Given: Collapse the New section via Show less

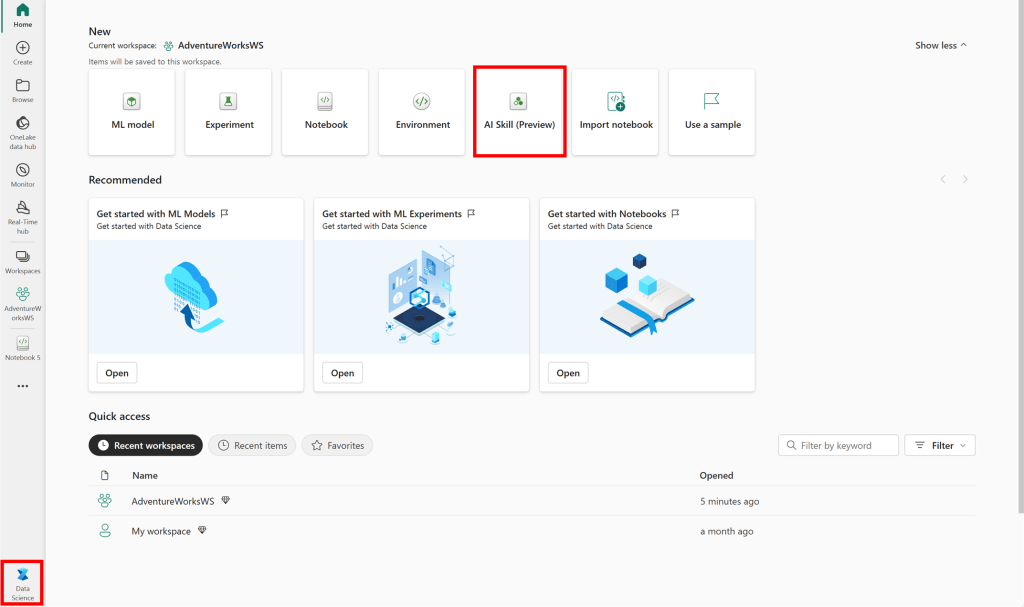Looking at the screenshot, I should tap(939, 45).
